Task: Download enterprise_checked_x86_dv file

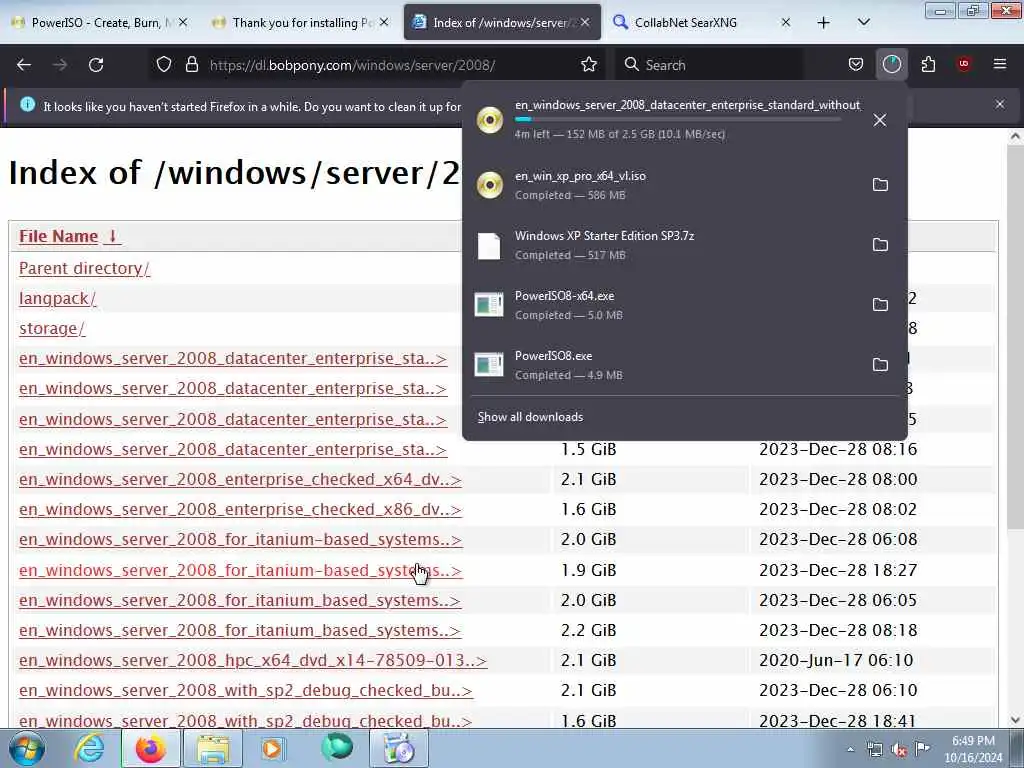Action: tap(240, 509)
